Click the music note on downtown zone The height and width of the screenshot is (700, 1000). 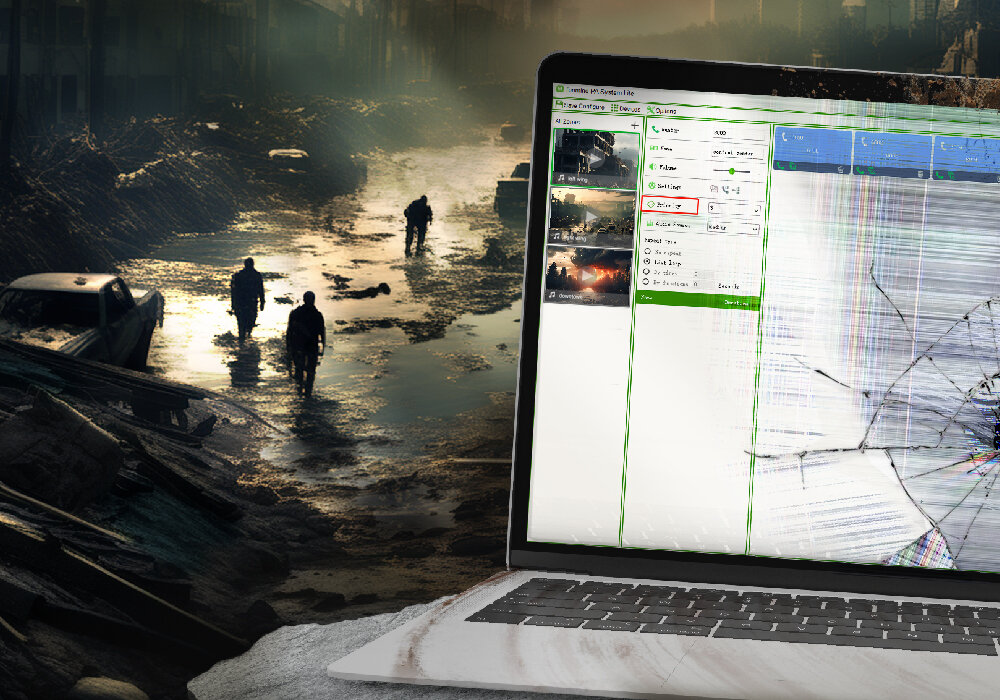point(552,295)
